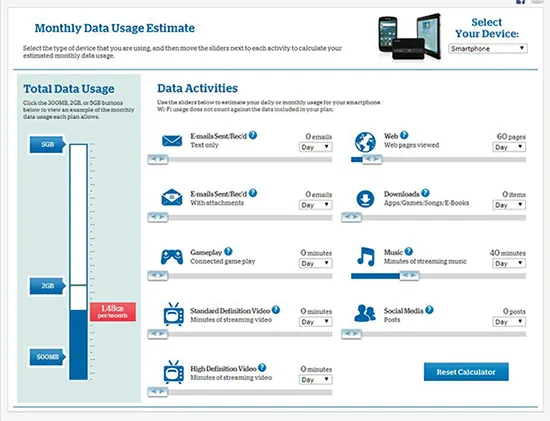Click the Reset Calculator button
This screenshot has height=421, width=550.
pyautogui.click(x=466, y=372)
